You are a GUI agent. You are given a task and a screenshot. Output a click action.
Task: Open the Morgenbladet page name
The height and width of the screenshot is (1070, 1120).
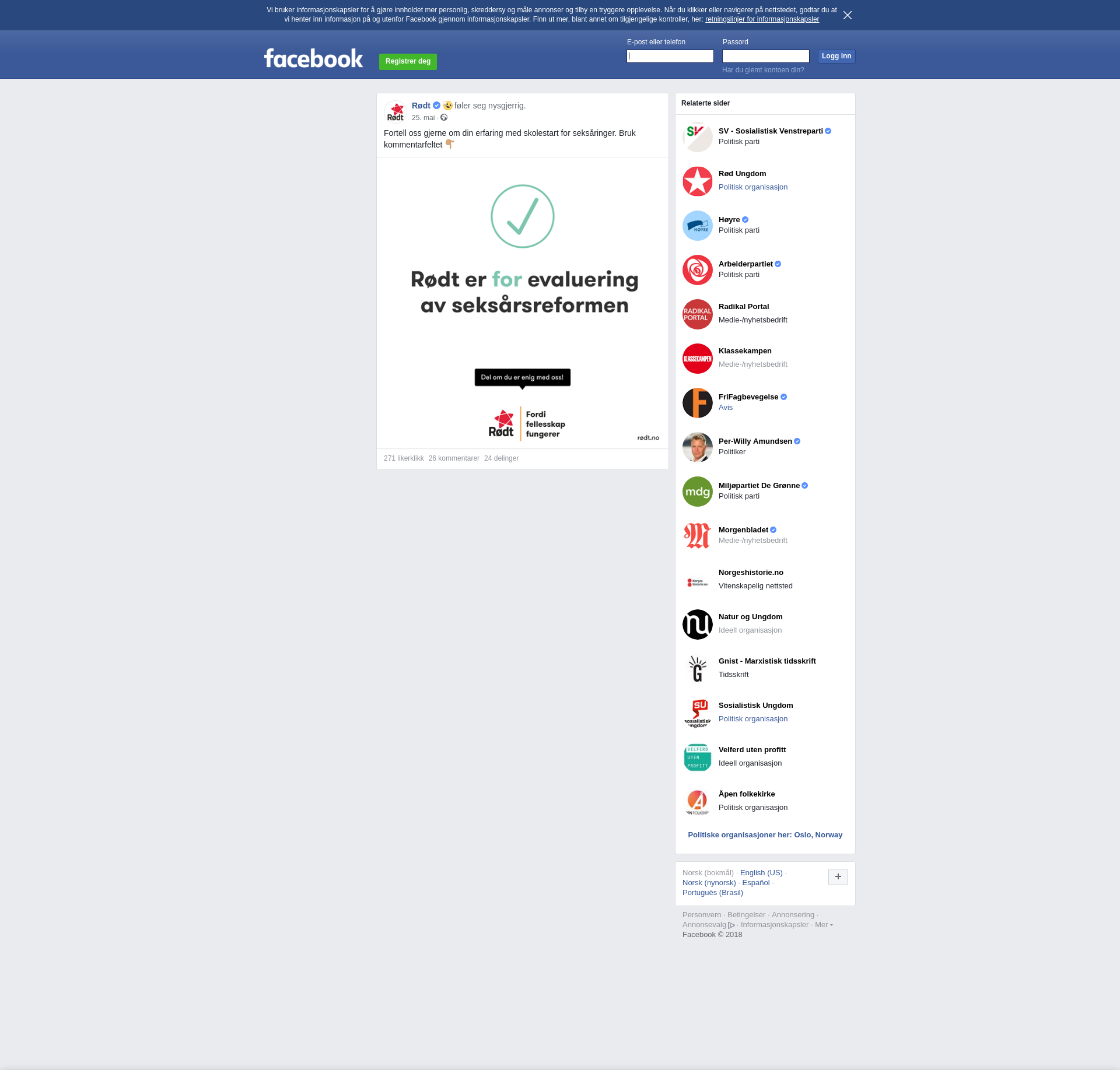click(x=743, y=530)
